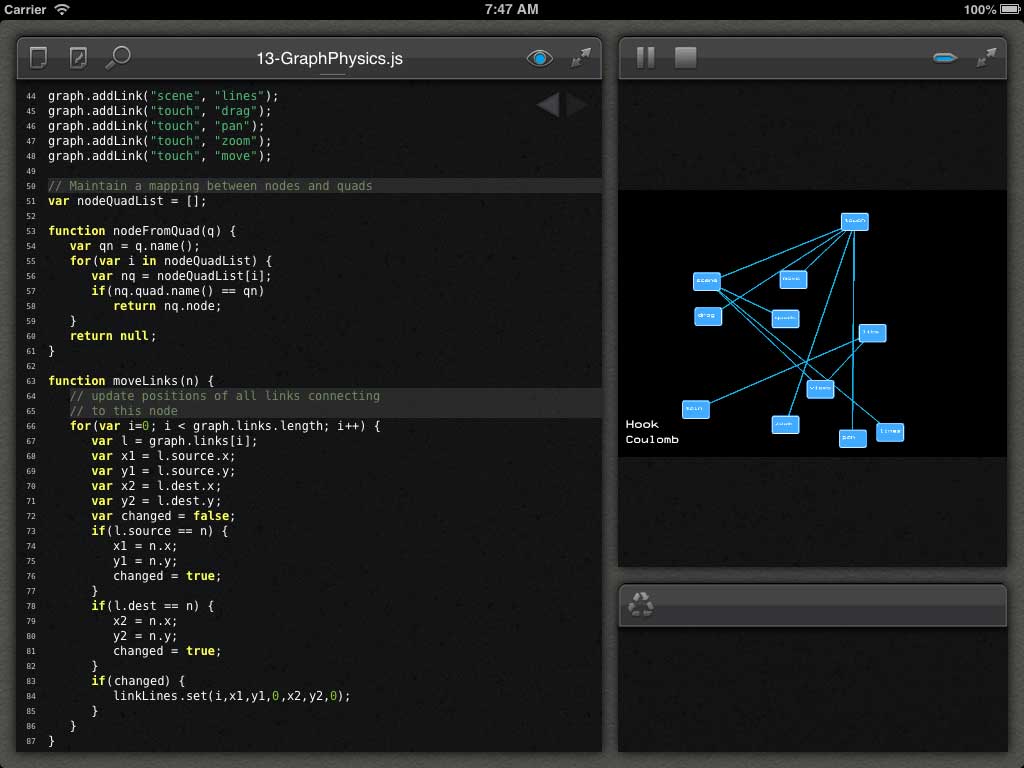
Task: Pause the running script
Action: [x=645, y=57]
